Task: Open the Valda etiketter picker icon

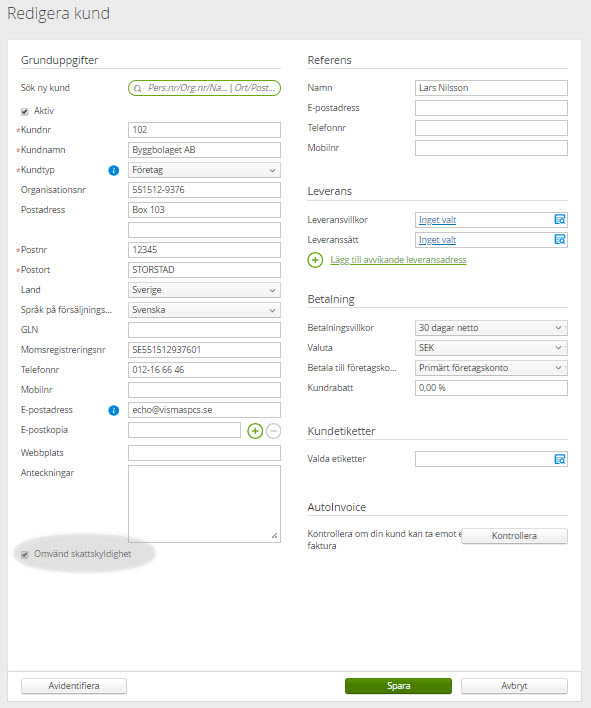Action: [x=560, y=459]
